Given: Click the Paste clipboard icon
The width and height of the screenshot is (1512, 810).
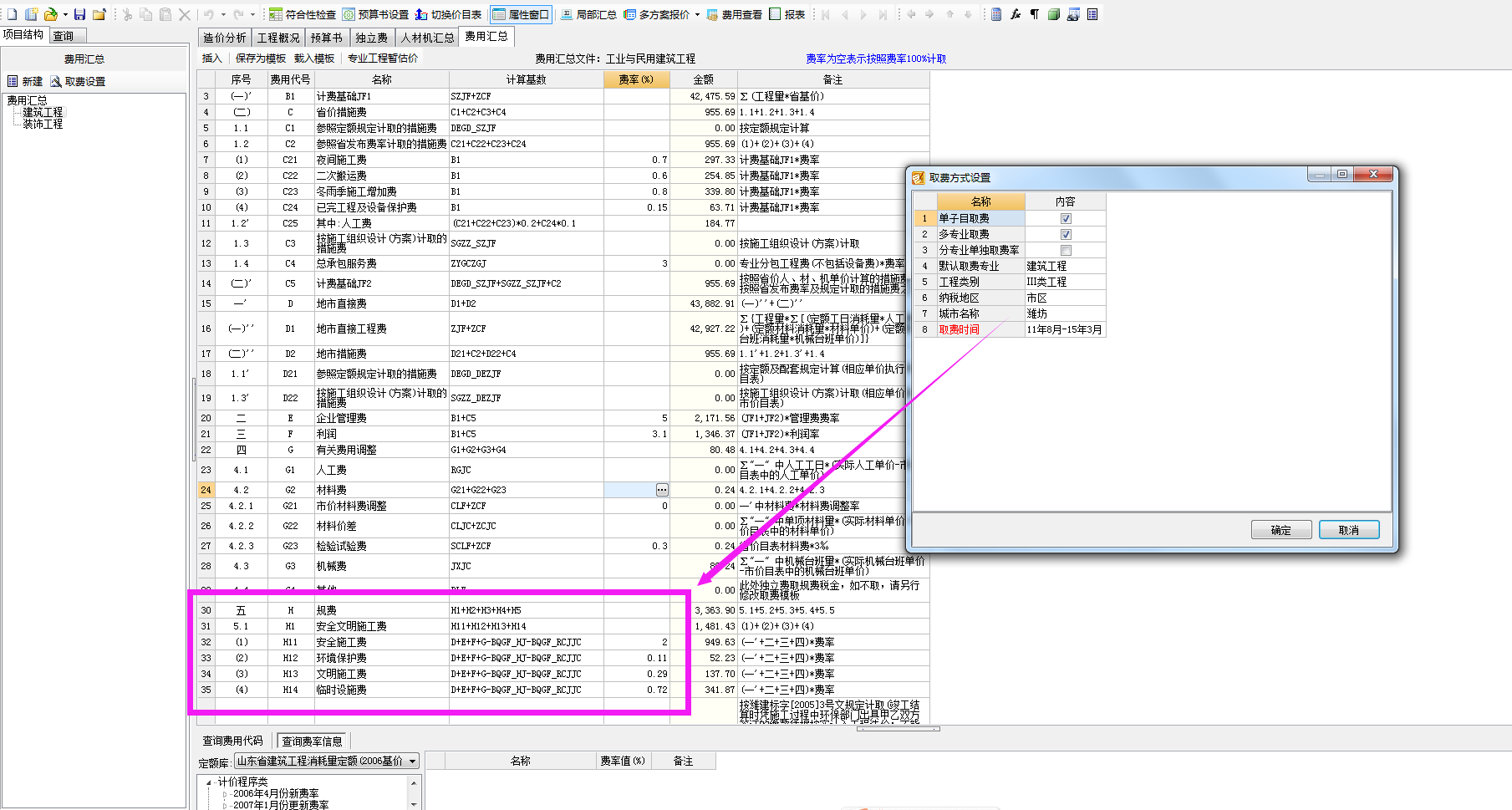Looking at the screenshot, I should click(x=165, y=14).
